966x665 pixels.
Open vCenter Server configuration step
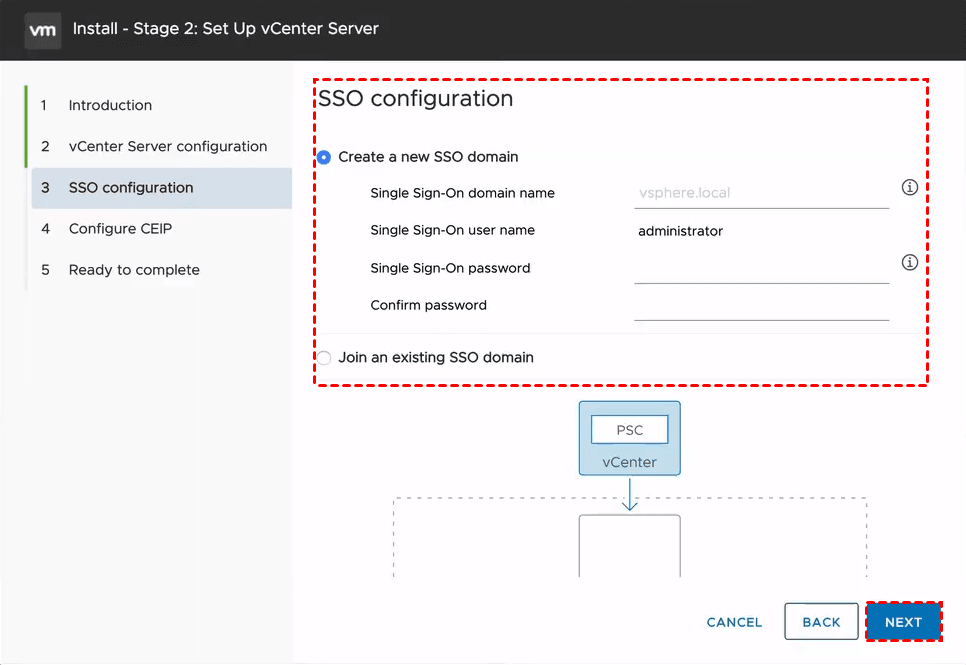(x=167, y=146)
